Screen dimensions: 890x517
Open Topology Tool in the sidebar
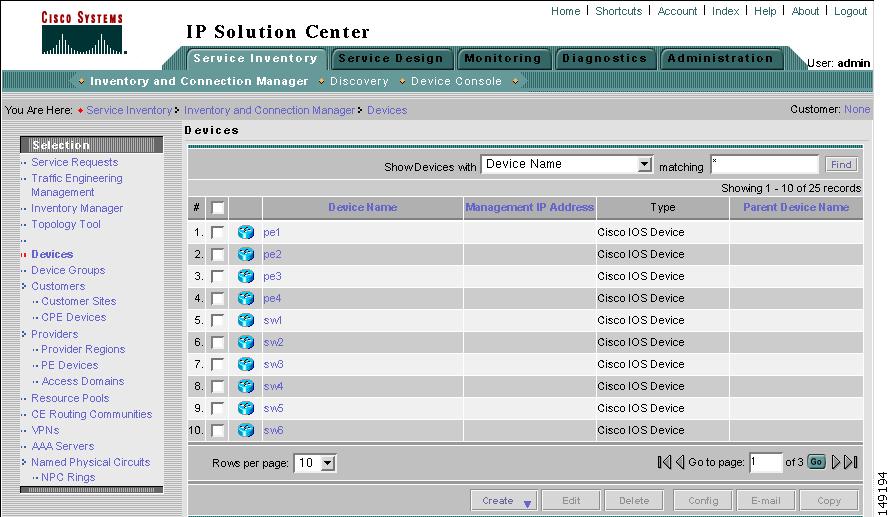click(66, 224)
